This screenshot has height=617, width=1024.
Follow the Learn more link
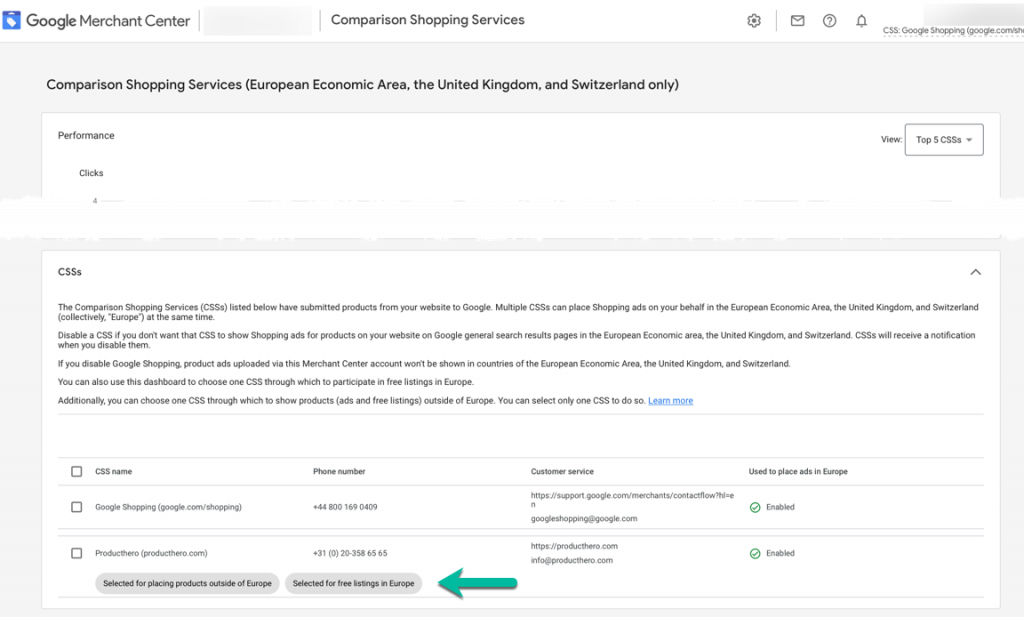(x=670, y=401)
